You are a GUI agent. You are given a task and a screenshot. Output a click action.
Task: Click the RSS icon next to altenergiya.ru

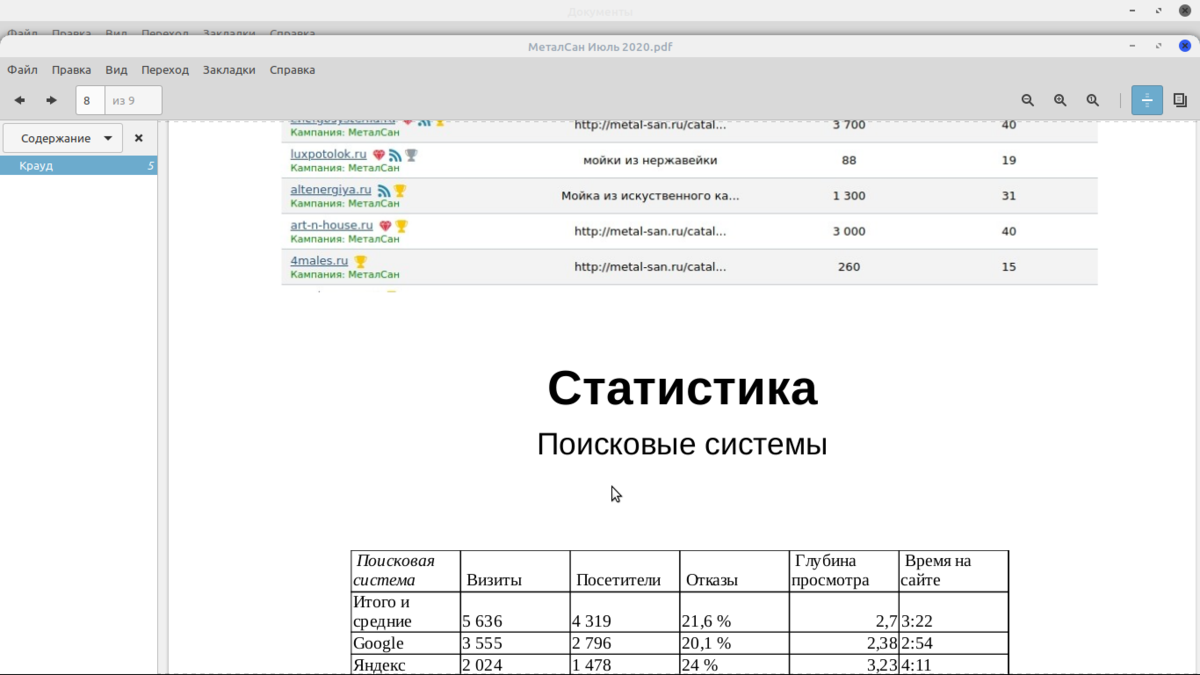pyautogui.click(x=384, y=191)
